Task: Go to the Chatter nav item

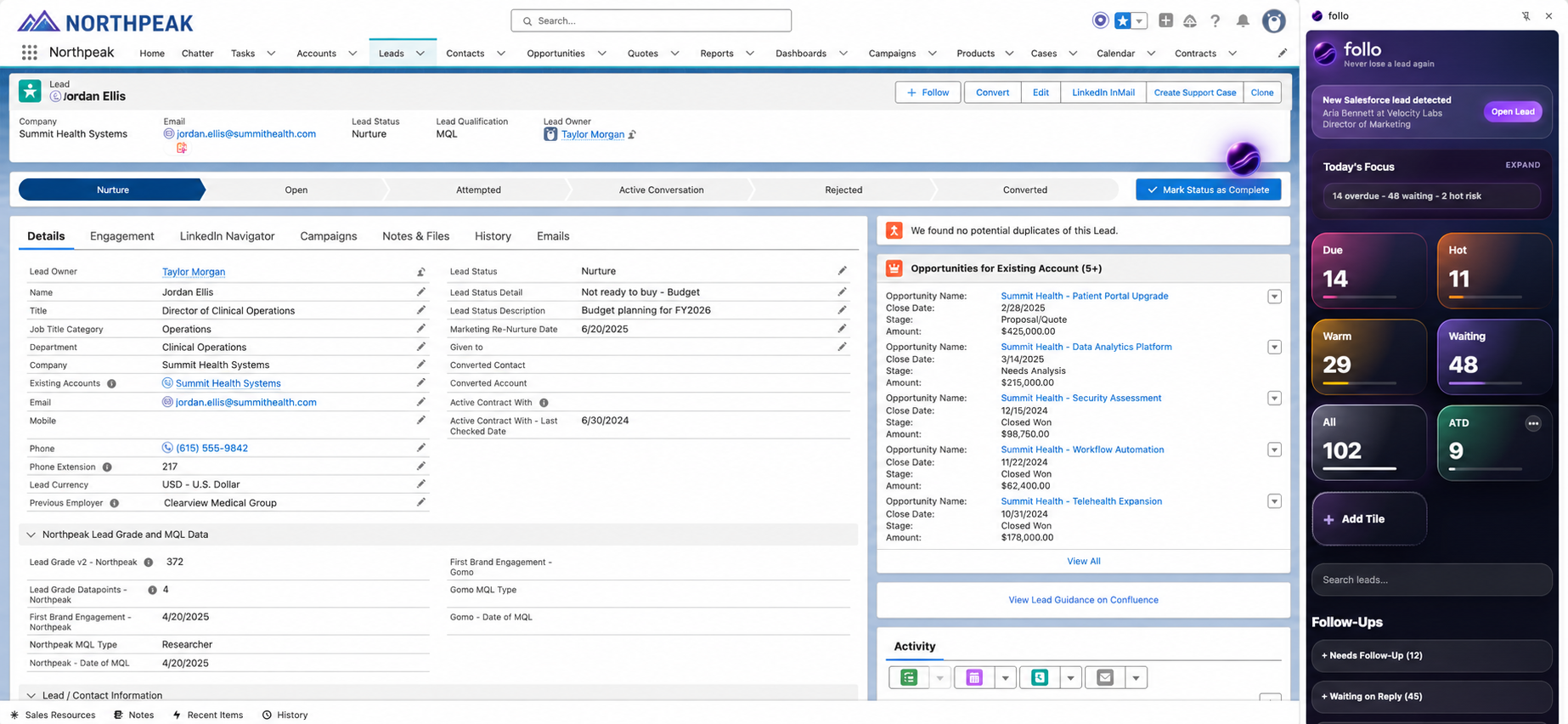Action: point(197,53)
